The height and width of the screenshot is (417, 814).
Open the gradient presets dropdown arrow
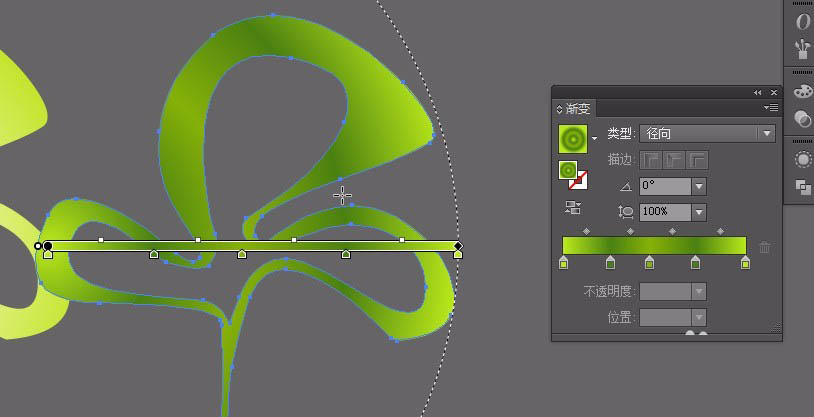pos(594,139)
